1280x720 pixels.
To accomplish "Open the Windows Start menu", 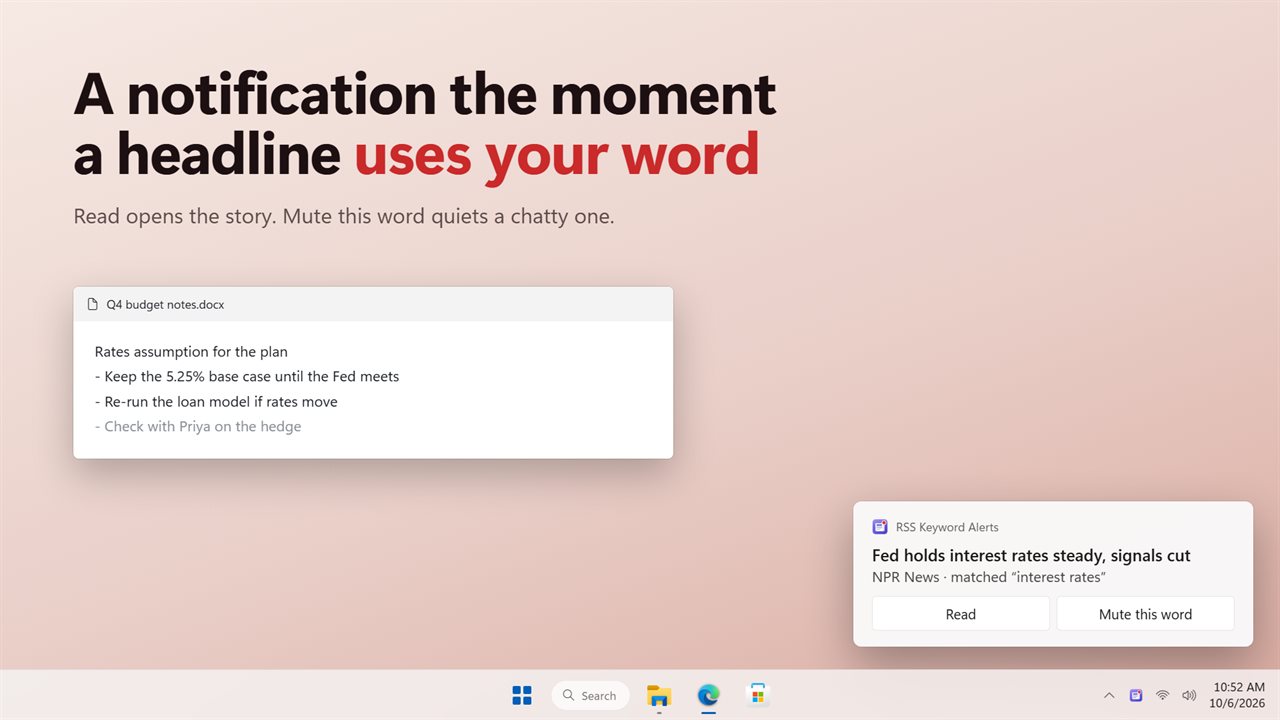I will point(522,695).
